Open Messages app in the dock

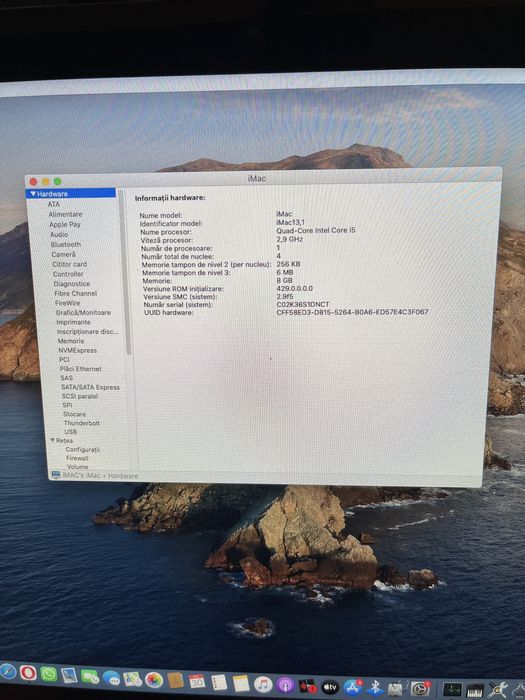[x=111, y=678]
